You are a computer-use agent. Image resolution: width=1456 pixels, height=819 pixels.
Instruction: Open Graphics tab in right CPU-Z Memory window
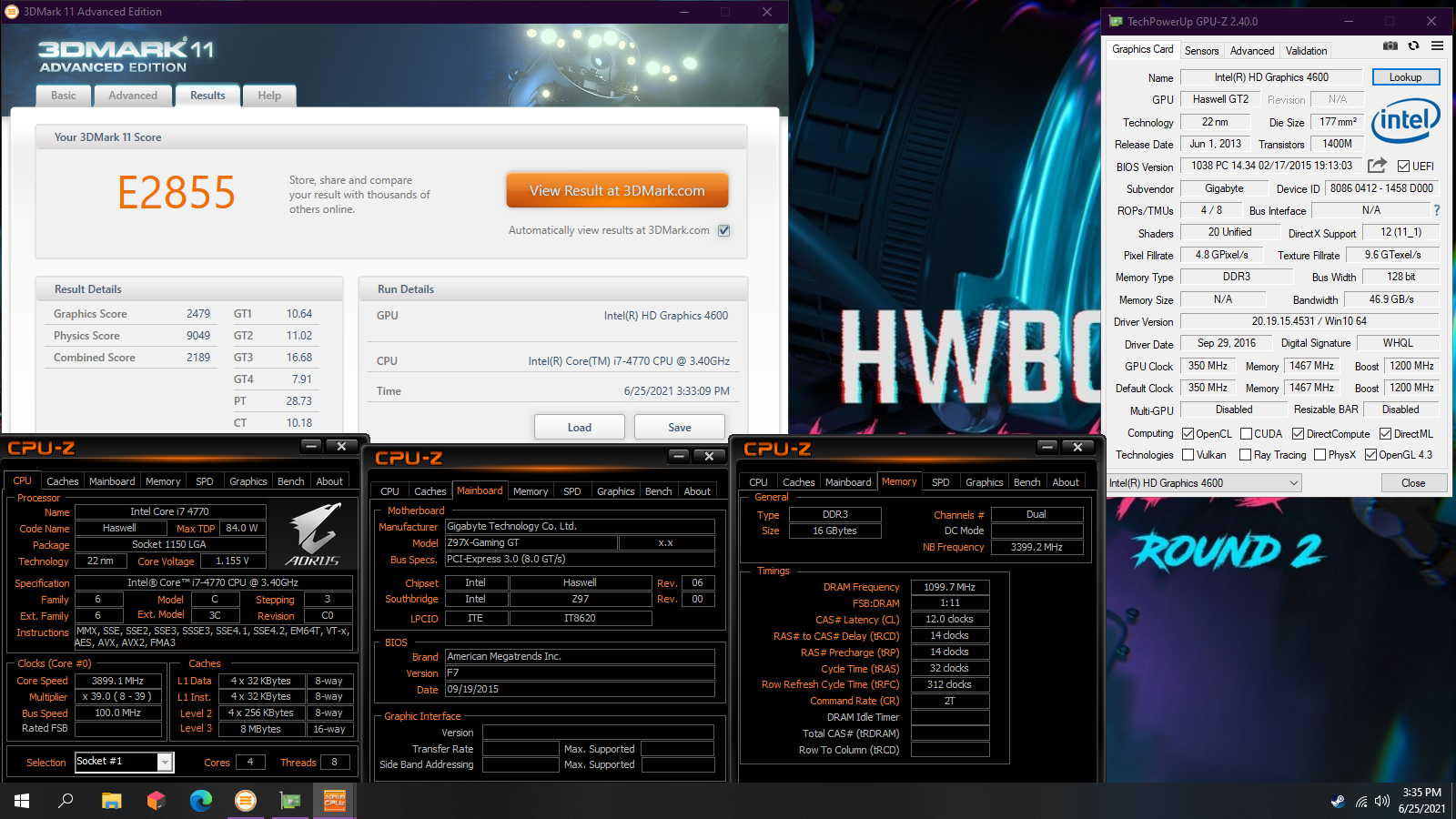[985, 482]
